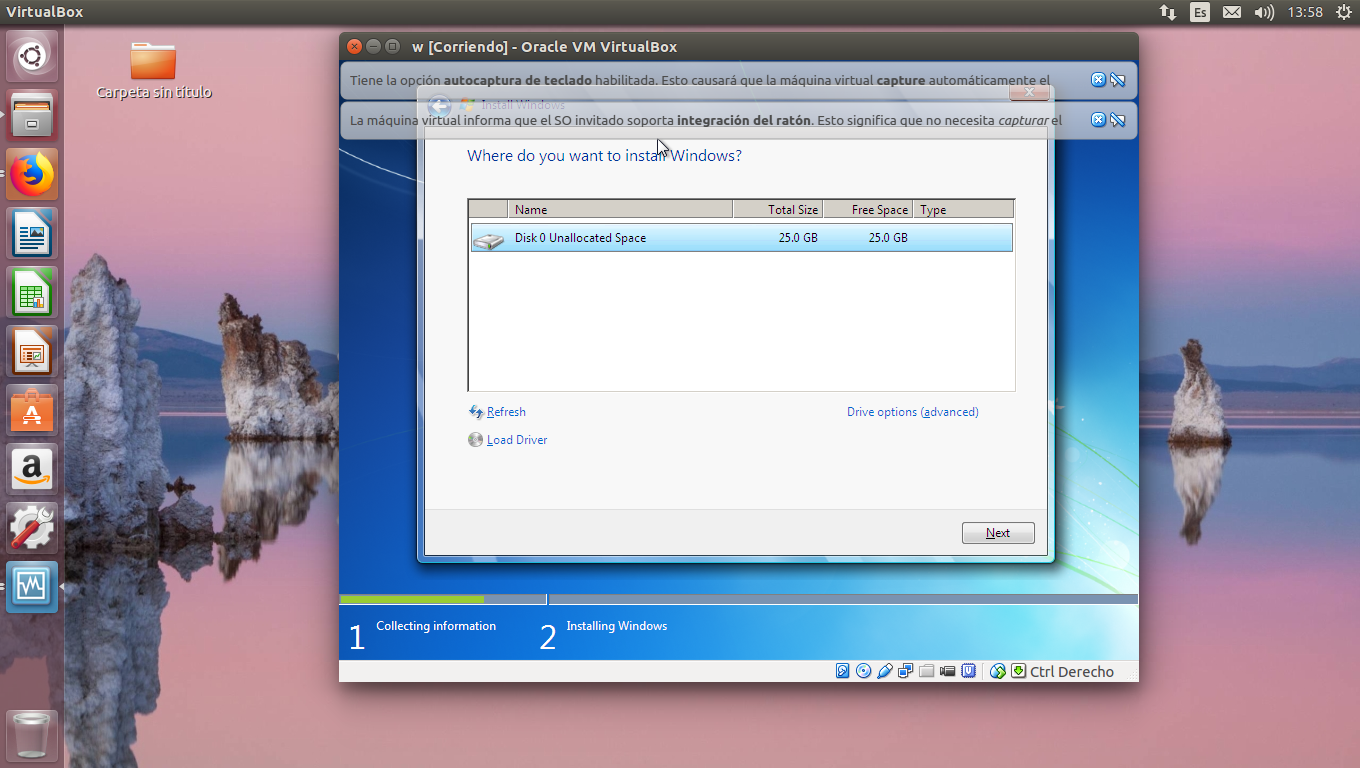Dismiss the keyboard autocapture notification

pyautogui.click(x=1098, y=80)
